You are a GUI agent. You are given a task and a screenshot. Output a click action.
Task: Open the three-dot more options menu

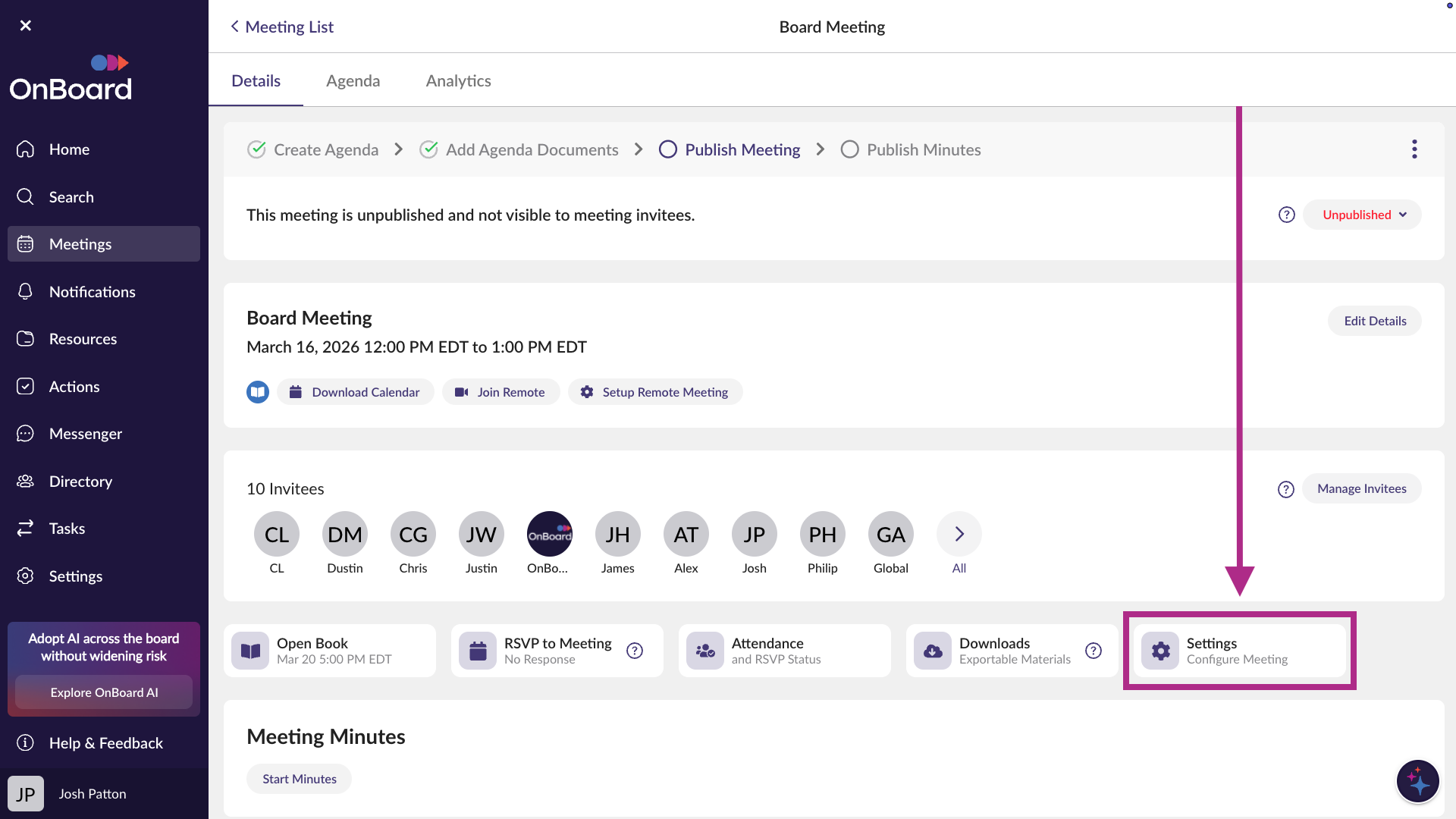(1414, 149)
